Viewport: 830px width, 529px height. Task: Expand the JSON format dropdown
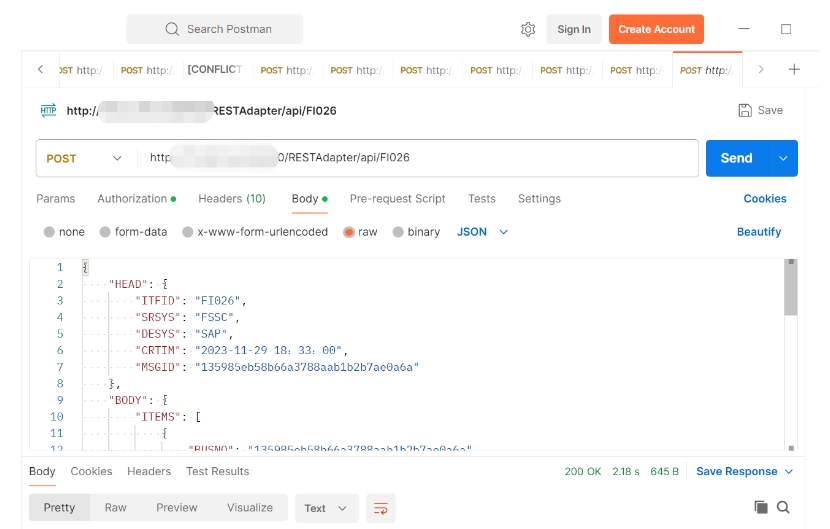point(483,232)
